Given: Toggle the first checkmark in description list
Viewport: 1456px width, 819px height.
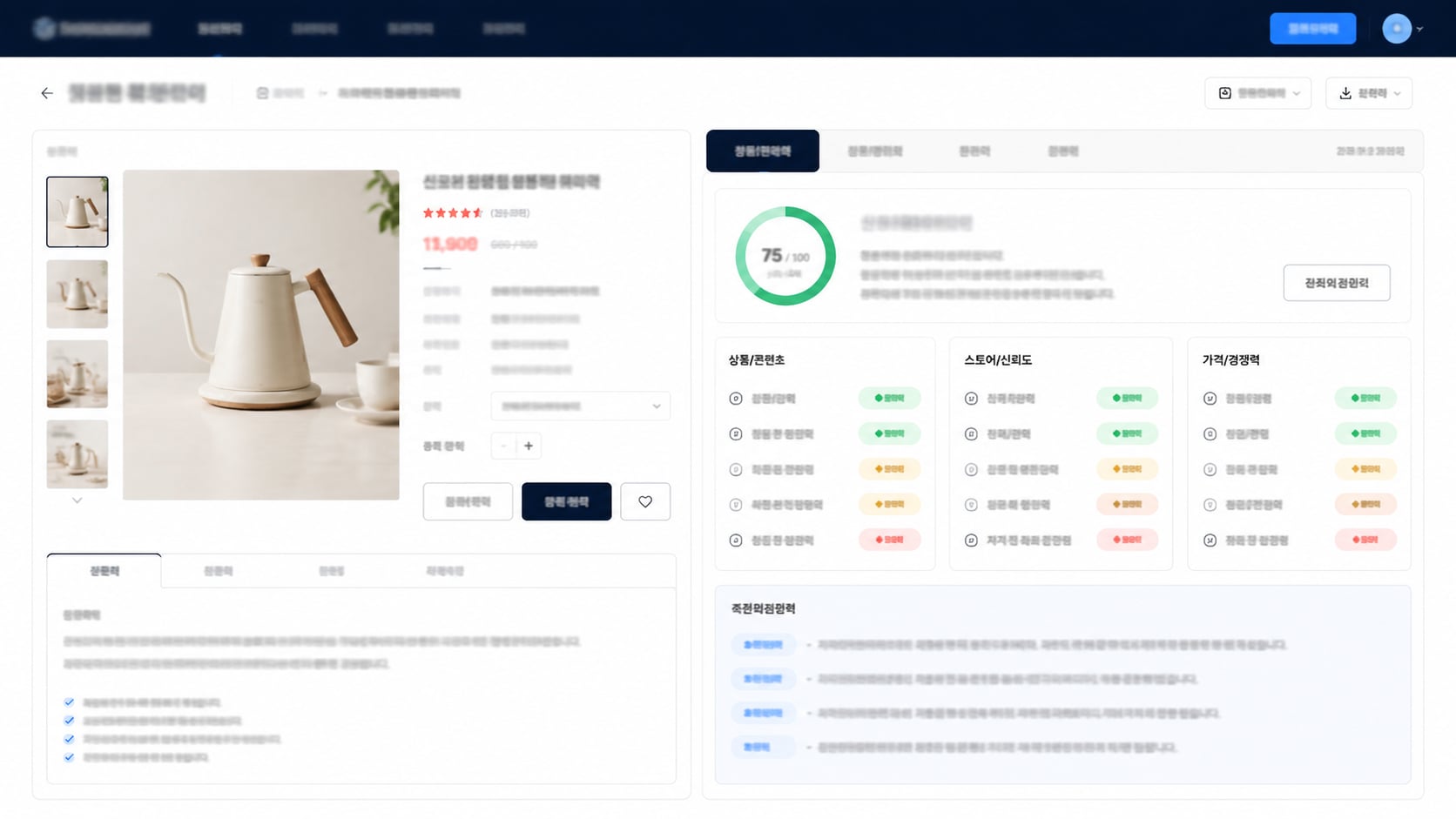Looking at the screenshot, I should pos(69,702).
